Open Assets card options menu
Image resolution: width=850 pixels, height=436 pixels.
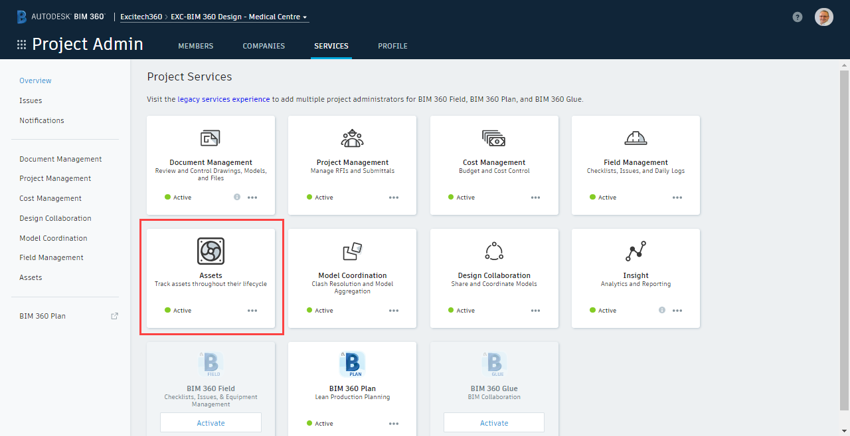coord(252,310)
